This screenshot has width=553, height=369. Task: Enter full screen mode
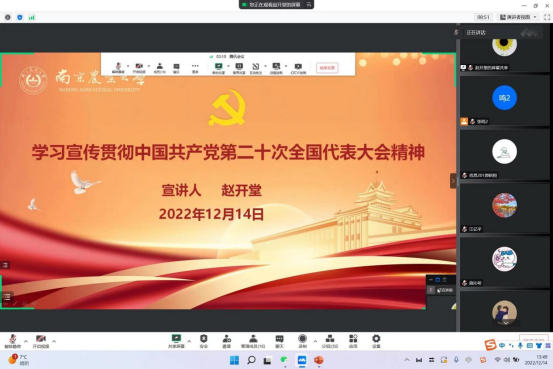[547, 17]
